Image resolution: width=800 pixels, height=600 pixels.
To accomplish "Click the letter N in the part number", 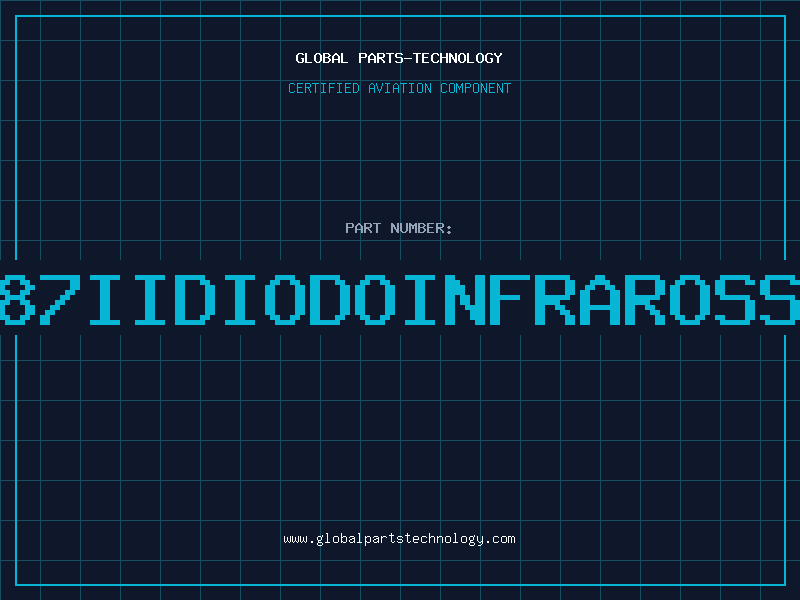I will 465,299.
